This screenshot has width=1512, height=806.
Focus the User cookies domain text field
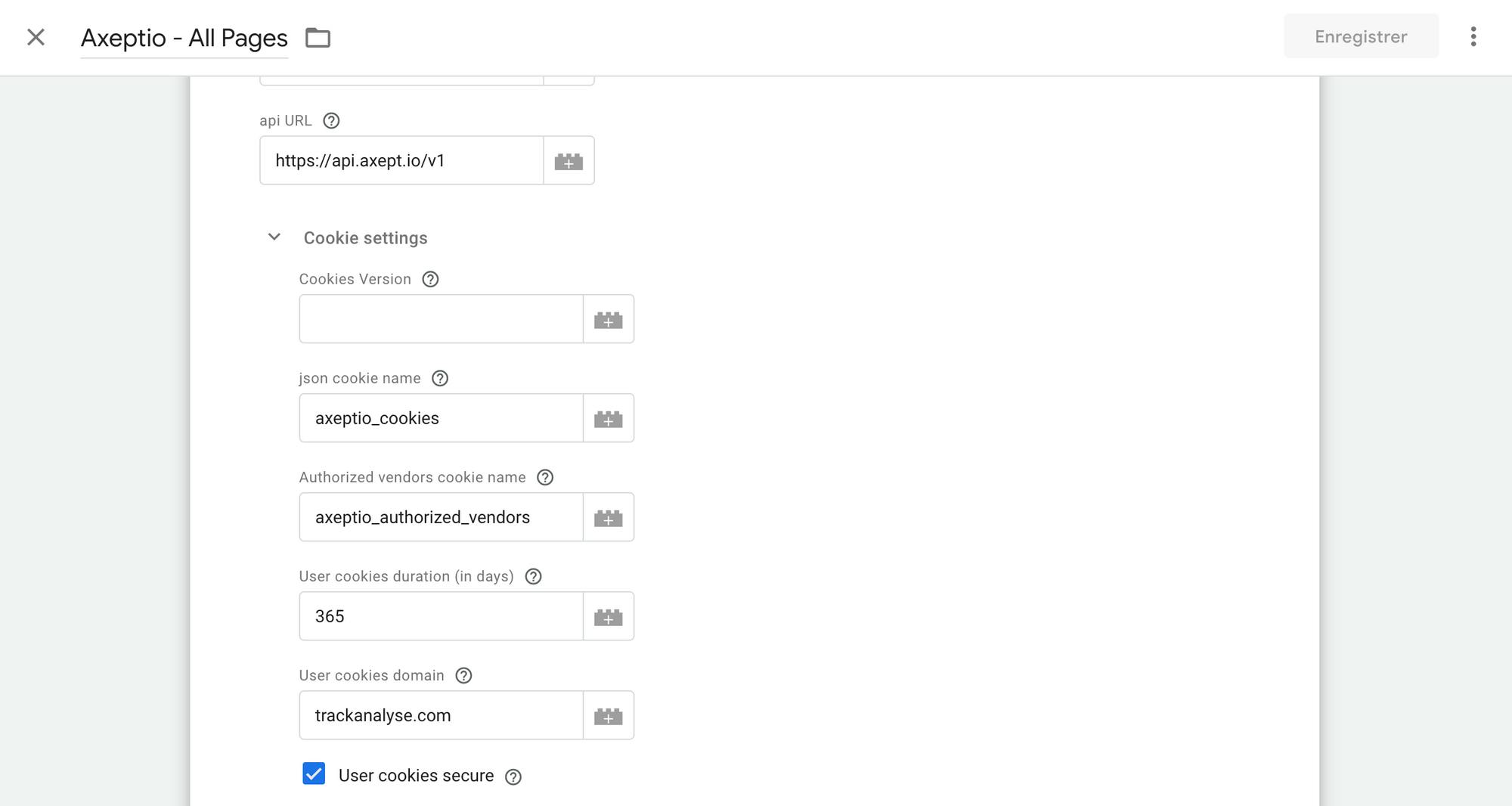pyautogui.click(x=441, y=716)
